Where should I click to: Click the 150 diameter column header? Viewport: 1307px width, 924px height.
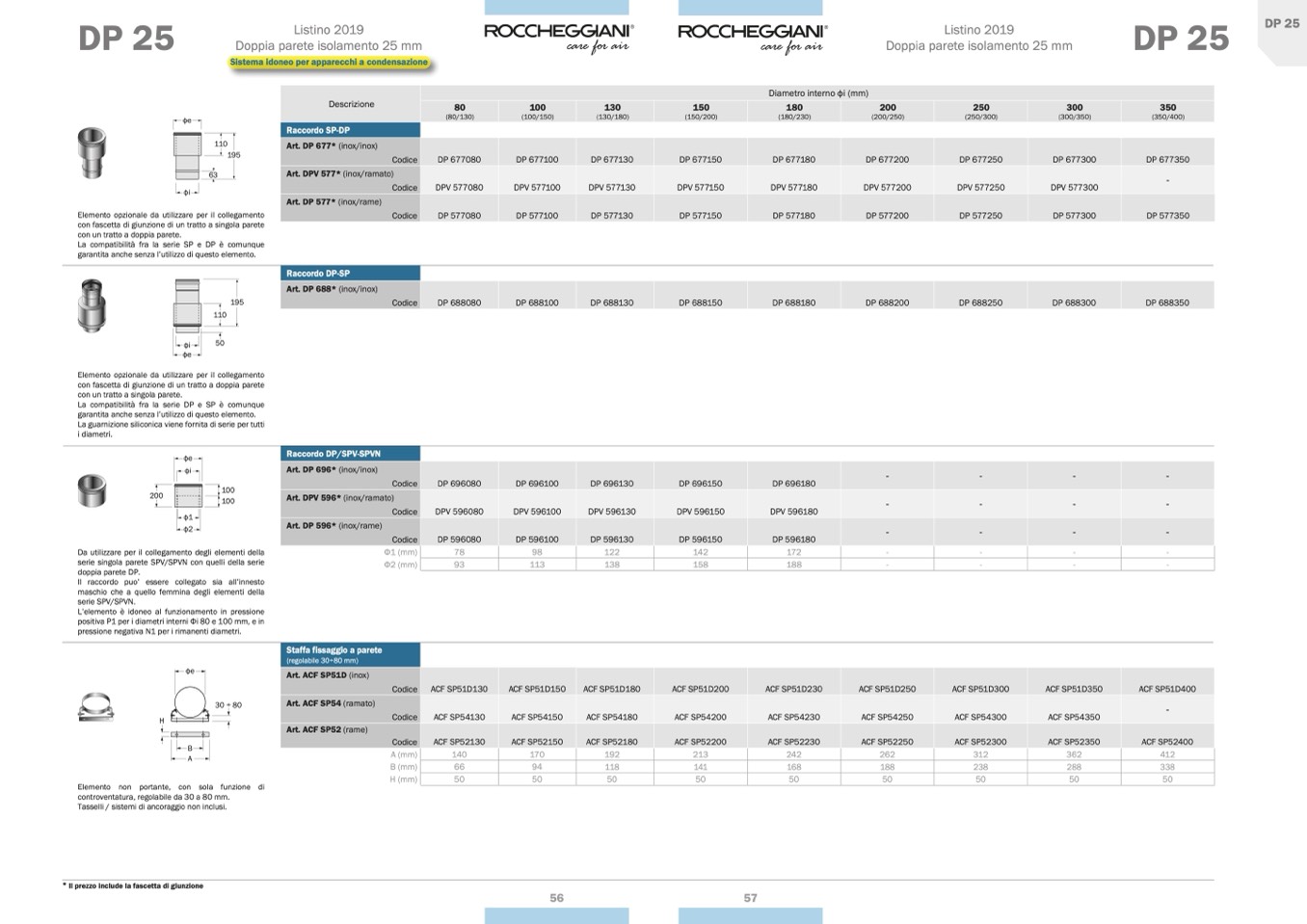(x=701, y=111)
